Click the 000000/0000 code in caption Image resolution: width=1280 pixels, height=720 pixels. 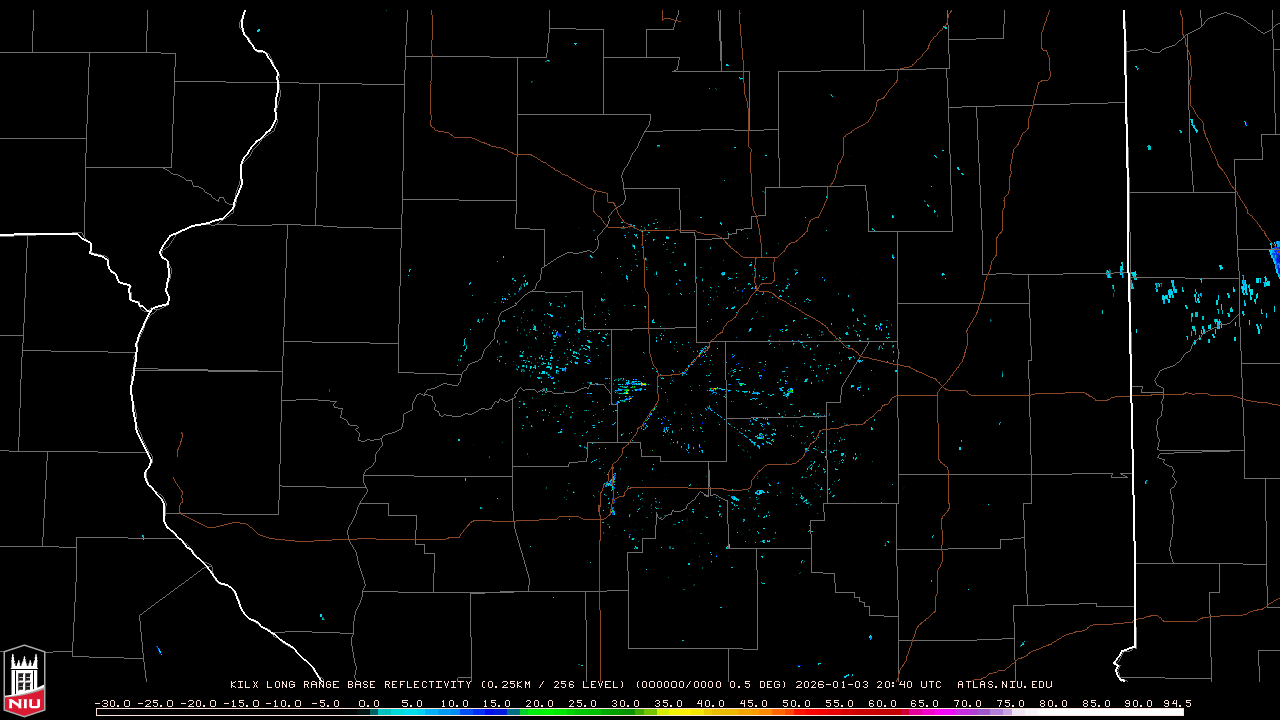pos(680,685)
